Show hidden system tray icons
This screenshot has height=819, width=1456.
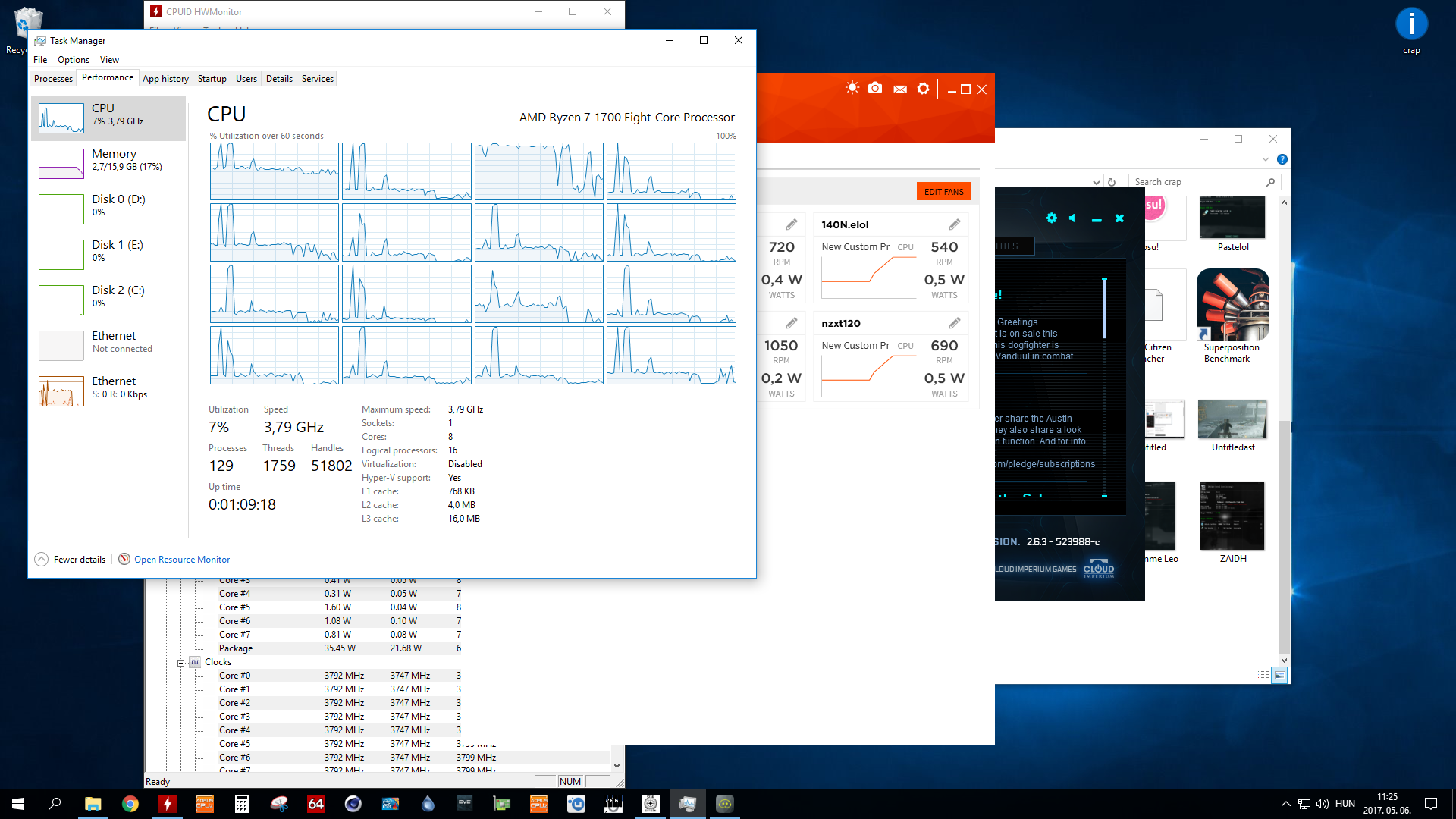coord(1285,804)
